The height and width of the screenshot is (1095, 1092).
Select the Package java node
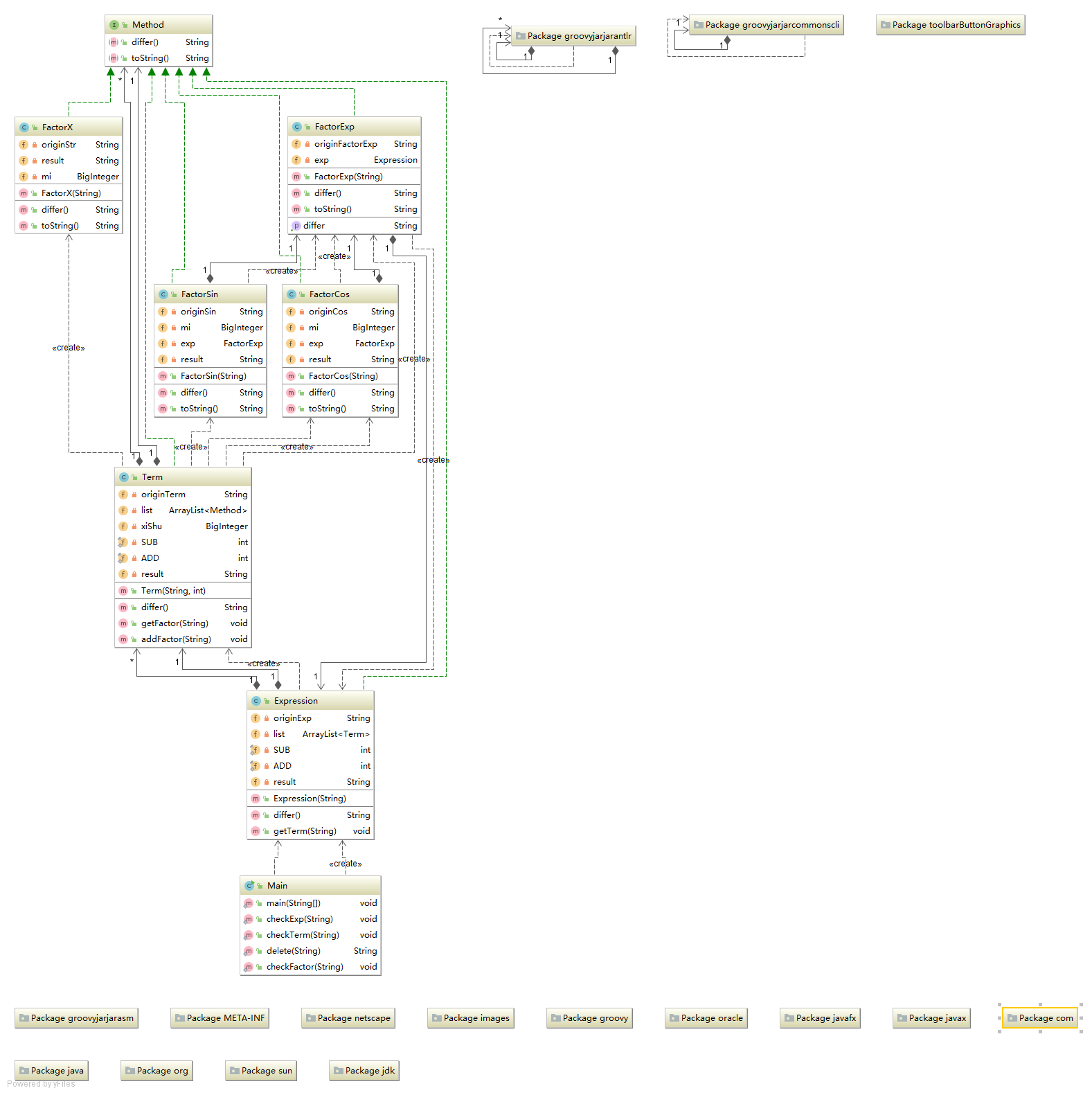(x=52, y=1071)
